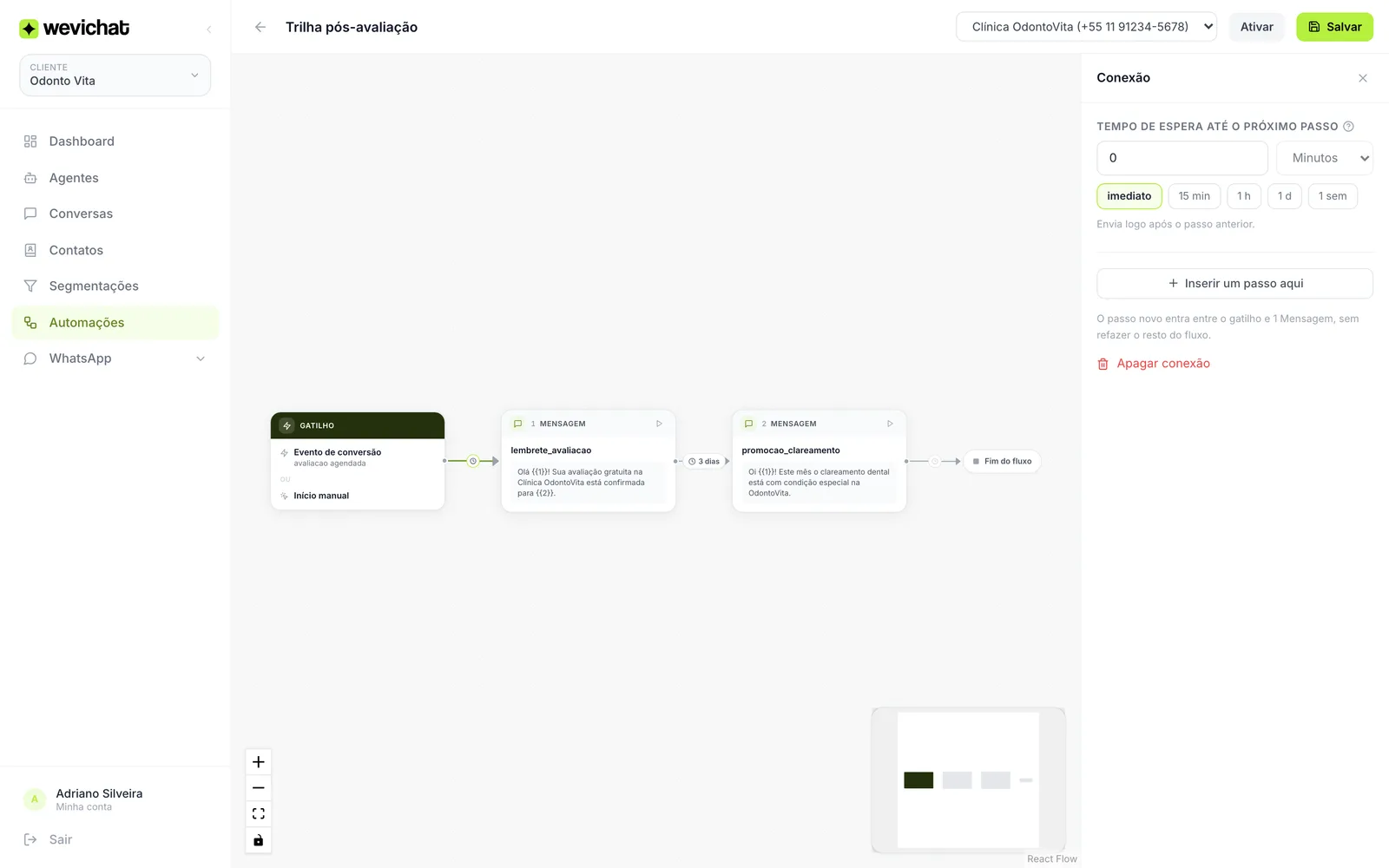Viewport: 1389px width, 868px height.
Task: Click the minimap overview
Action: pos(968,779)
